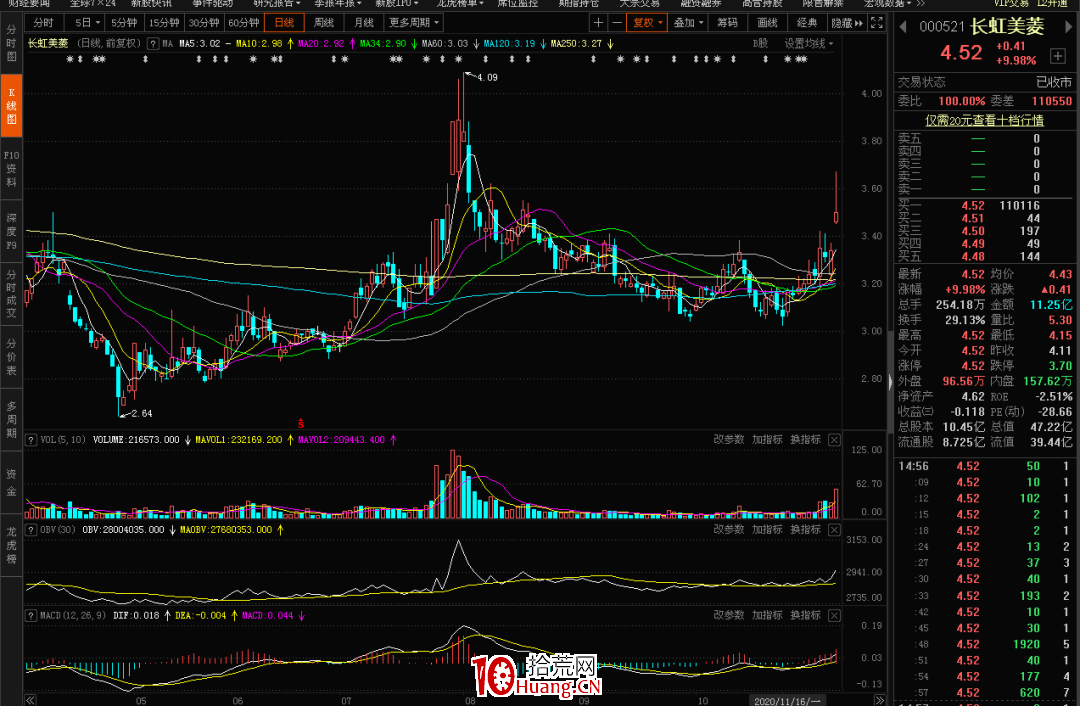Click the 2.64 low price label

[142, 413]
